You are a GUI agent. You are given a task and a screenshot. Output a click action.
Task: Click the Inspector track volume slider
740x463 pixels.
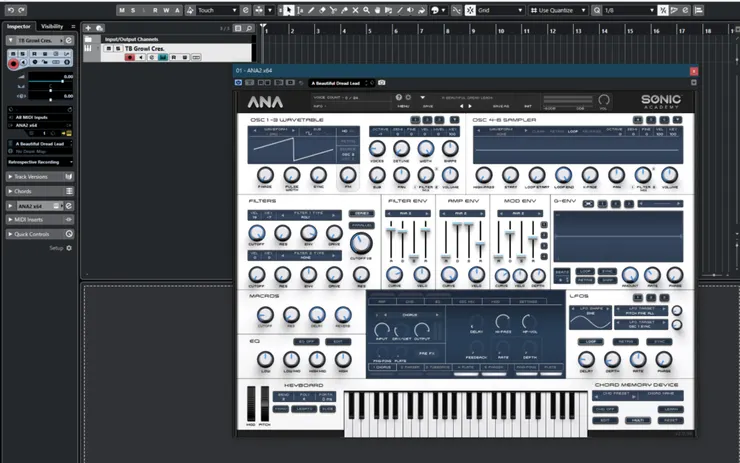click(52, 77)
